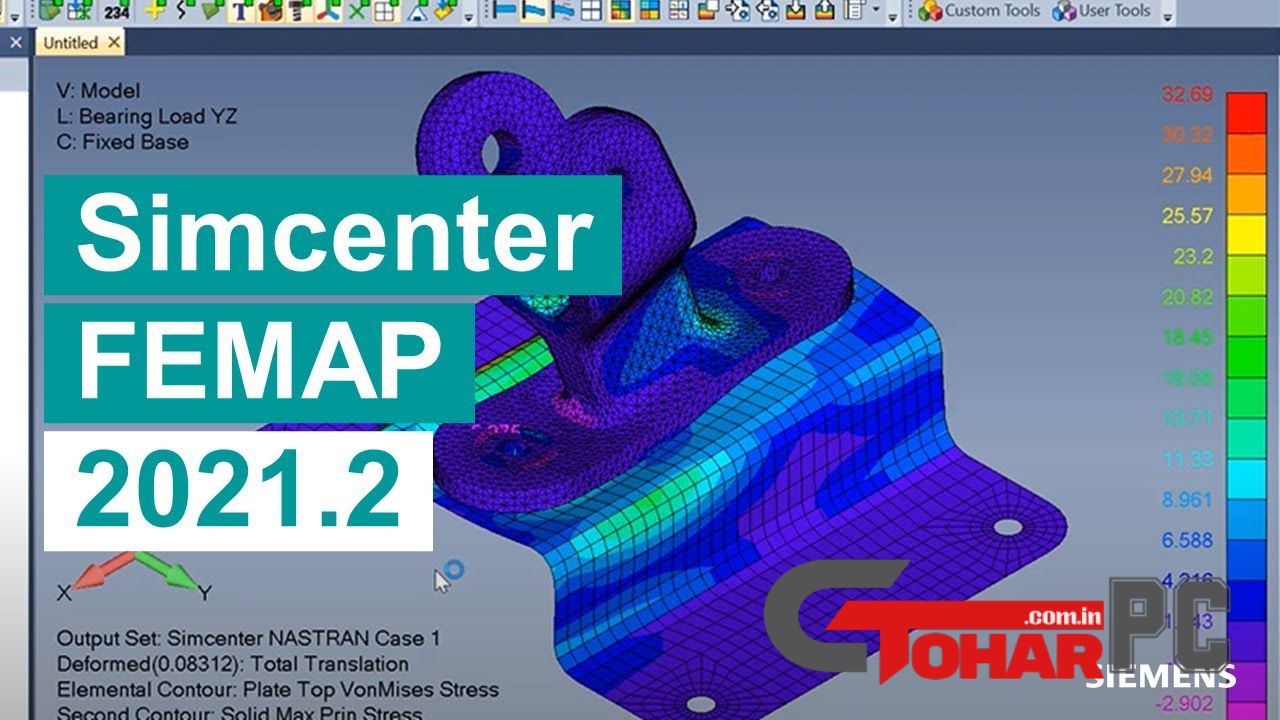
Task: Toggle the 234 labels display icon
Action: tap(116, 11)
